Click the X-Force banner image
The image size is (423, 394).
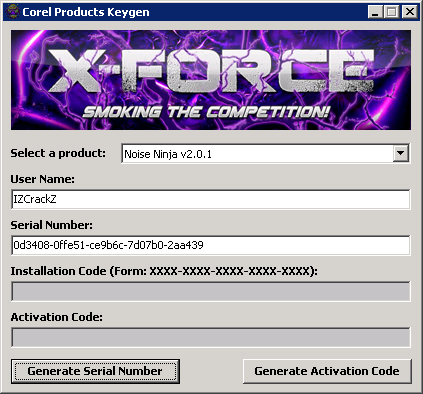211,80
